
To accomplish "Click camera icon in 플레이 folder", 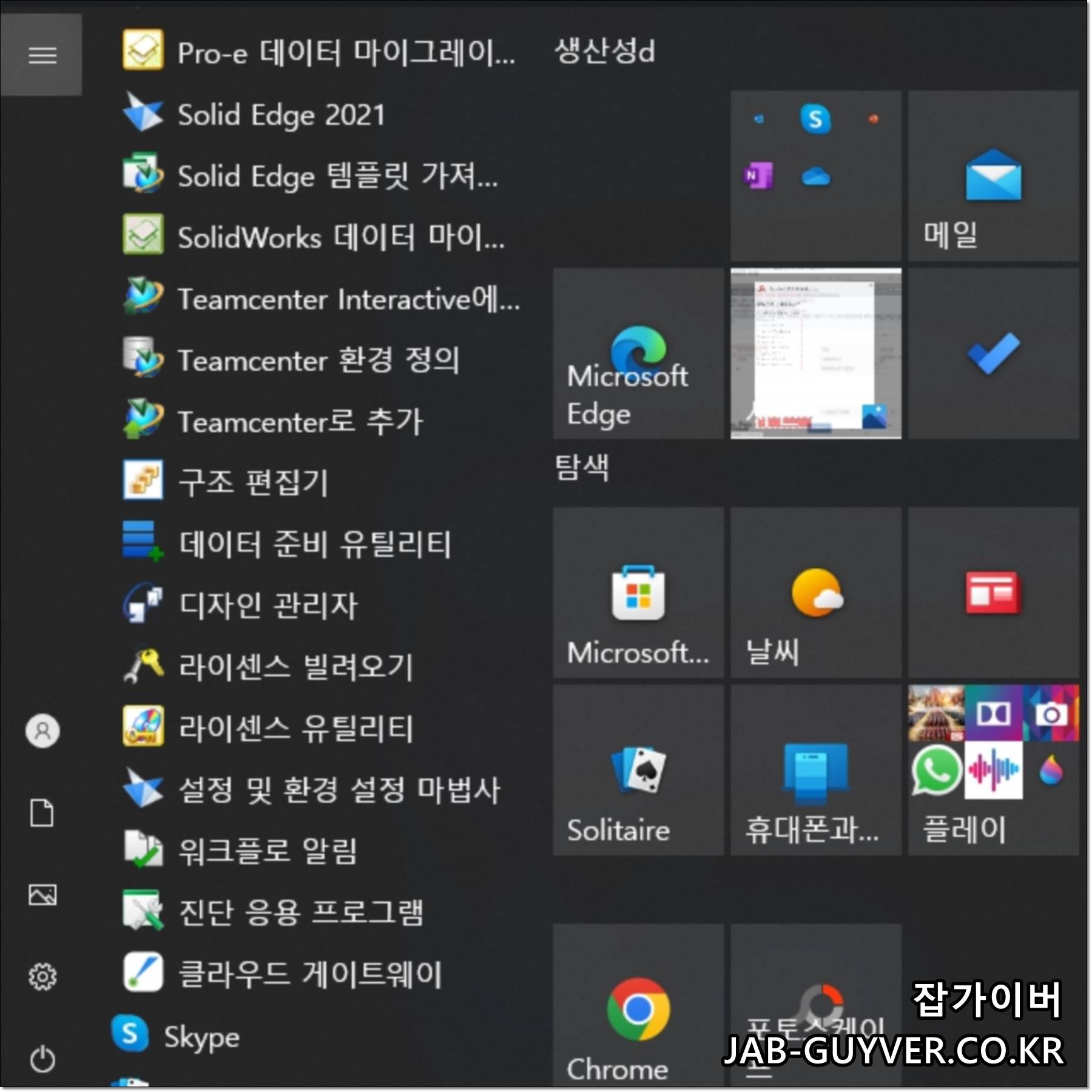I will tap(1051, 713).
